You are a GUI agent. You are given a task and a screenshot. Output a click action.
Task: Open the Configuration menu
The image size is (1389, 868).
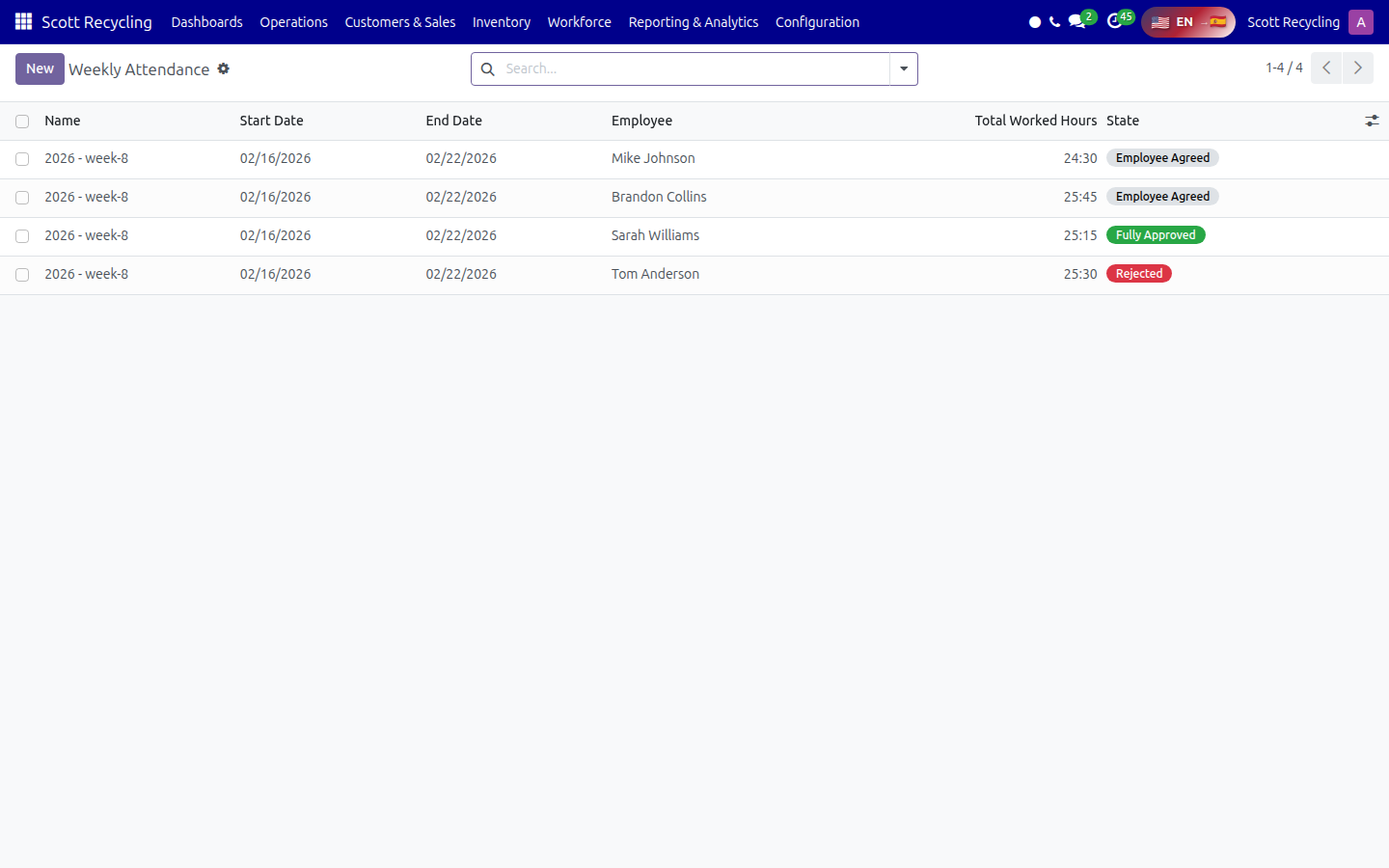point(817,22)
